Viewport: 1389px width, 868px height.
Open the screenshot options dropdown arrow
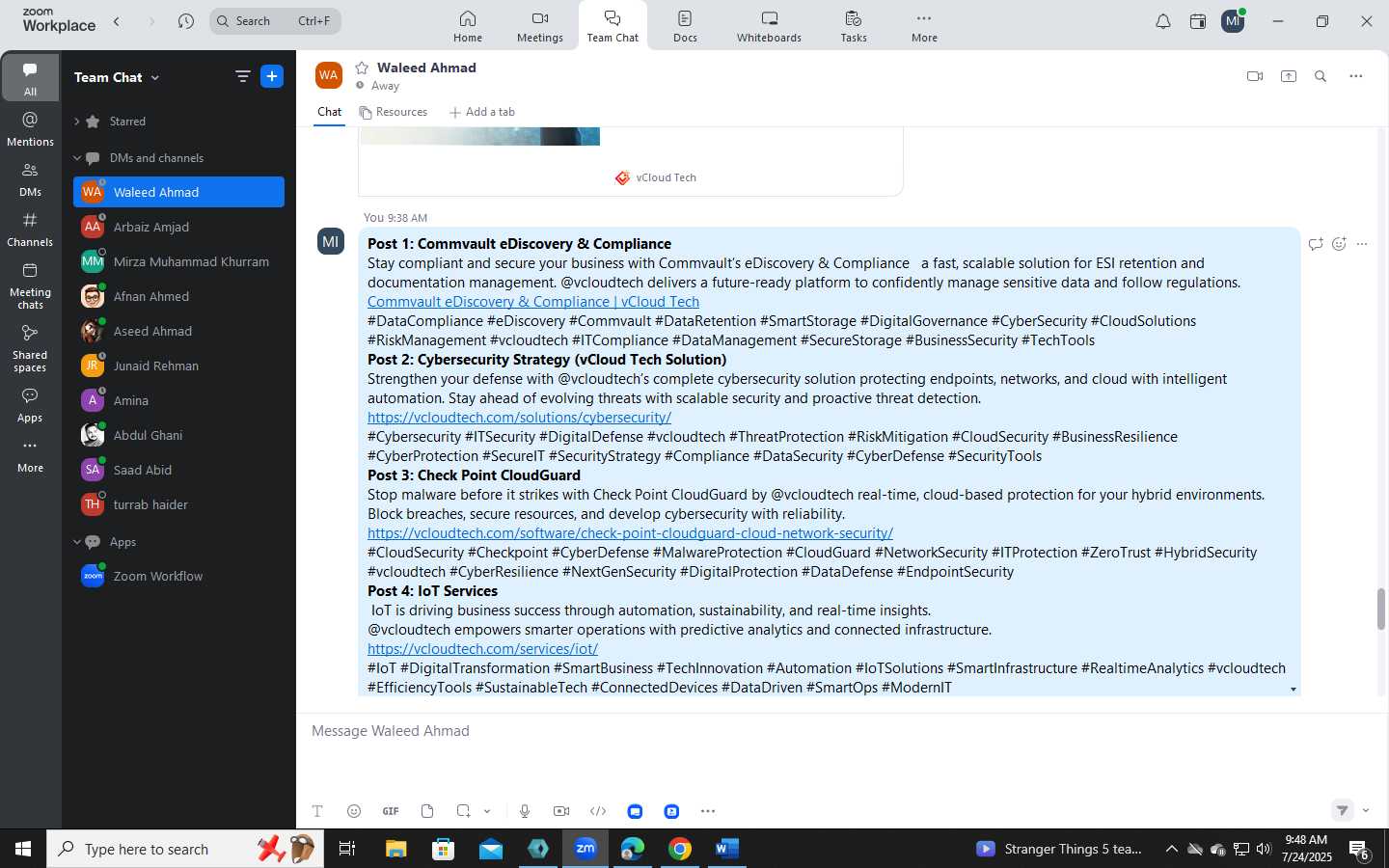click(x=487, y=811)
